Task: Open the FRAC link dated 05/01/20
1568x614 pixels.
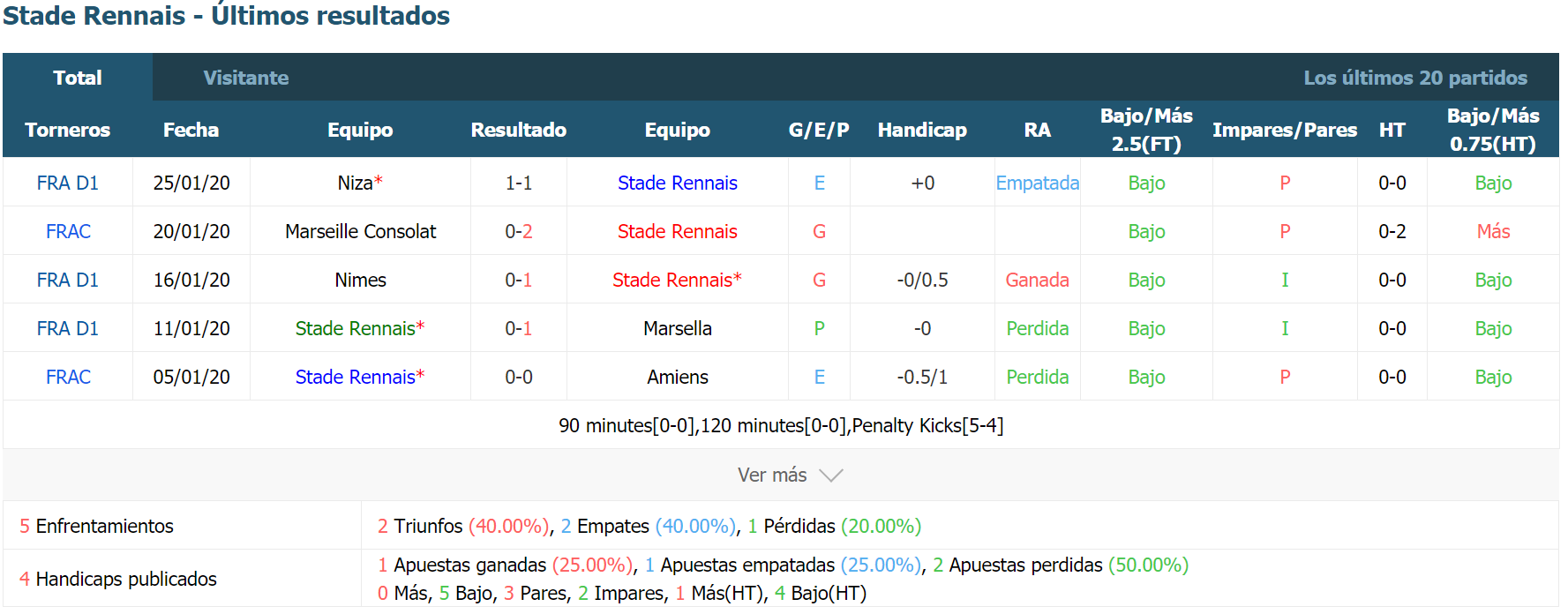Action: (x=68, y=377)
